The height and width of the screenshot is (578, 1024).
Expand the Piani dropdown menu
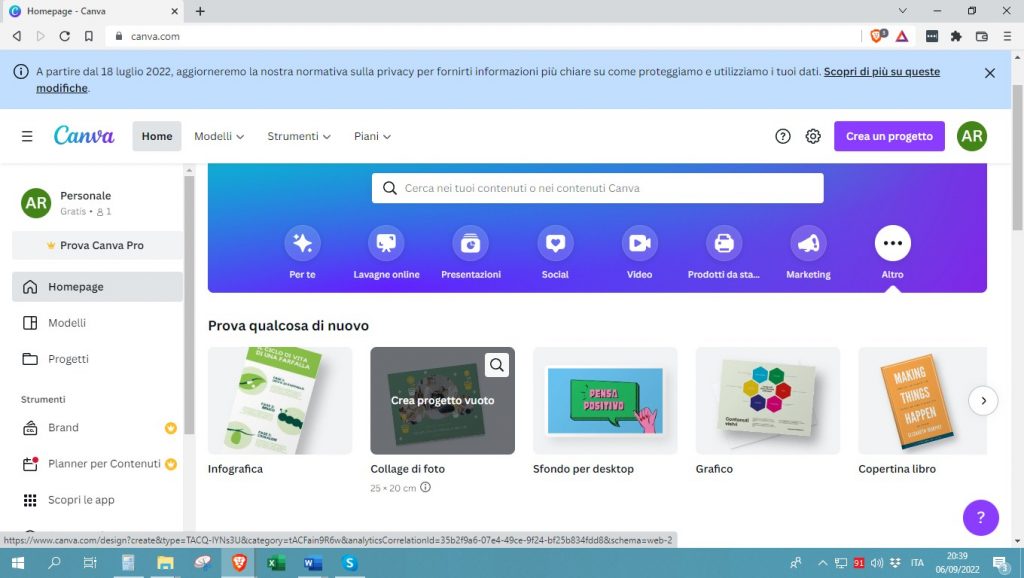tap(372, 136)
